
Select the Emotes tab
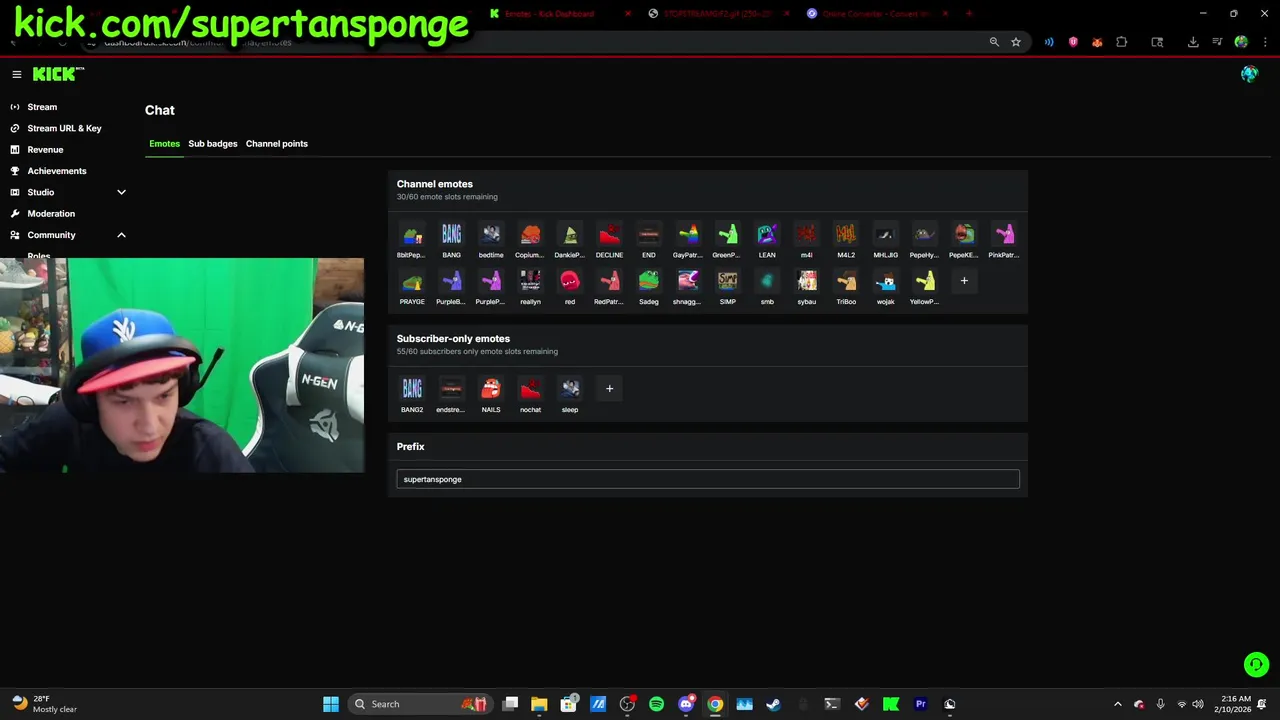point(164,143)
